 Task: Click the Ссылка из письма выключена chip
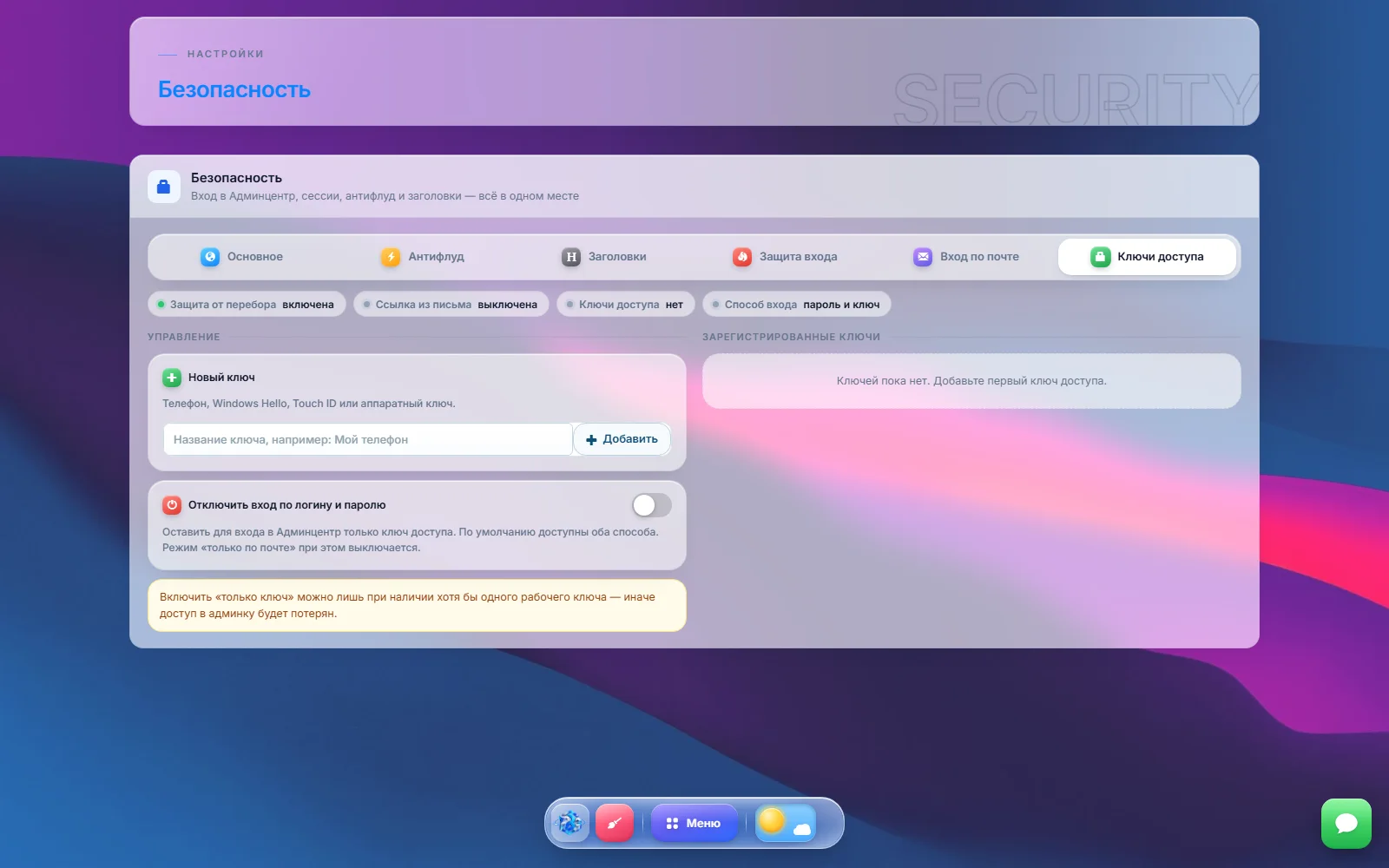pos(451,305)
